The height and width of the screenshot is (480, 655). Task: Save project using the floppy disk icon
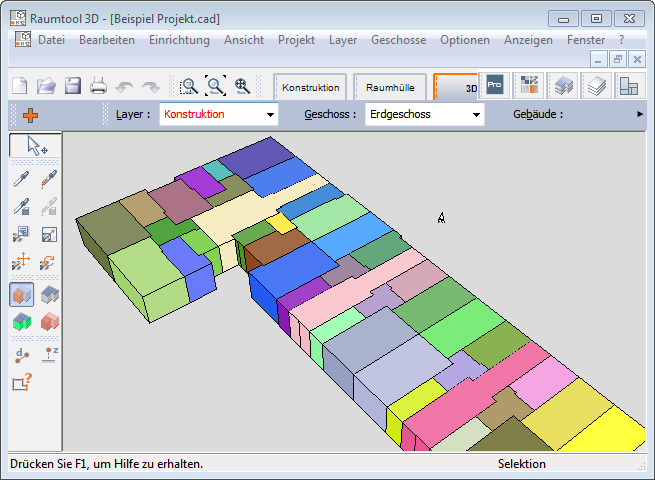tap(73, 86)
